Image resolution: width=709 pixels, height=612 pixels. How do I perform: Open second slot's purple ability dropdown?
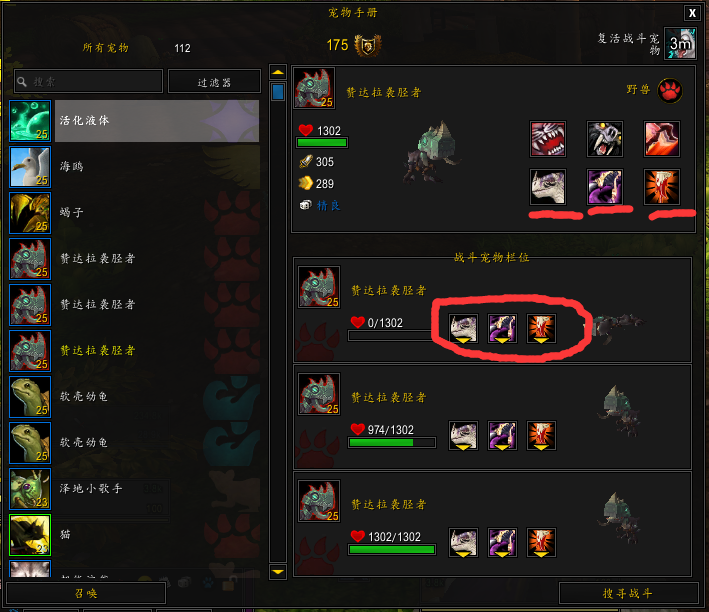(x=502, y=435)
